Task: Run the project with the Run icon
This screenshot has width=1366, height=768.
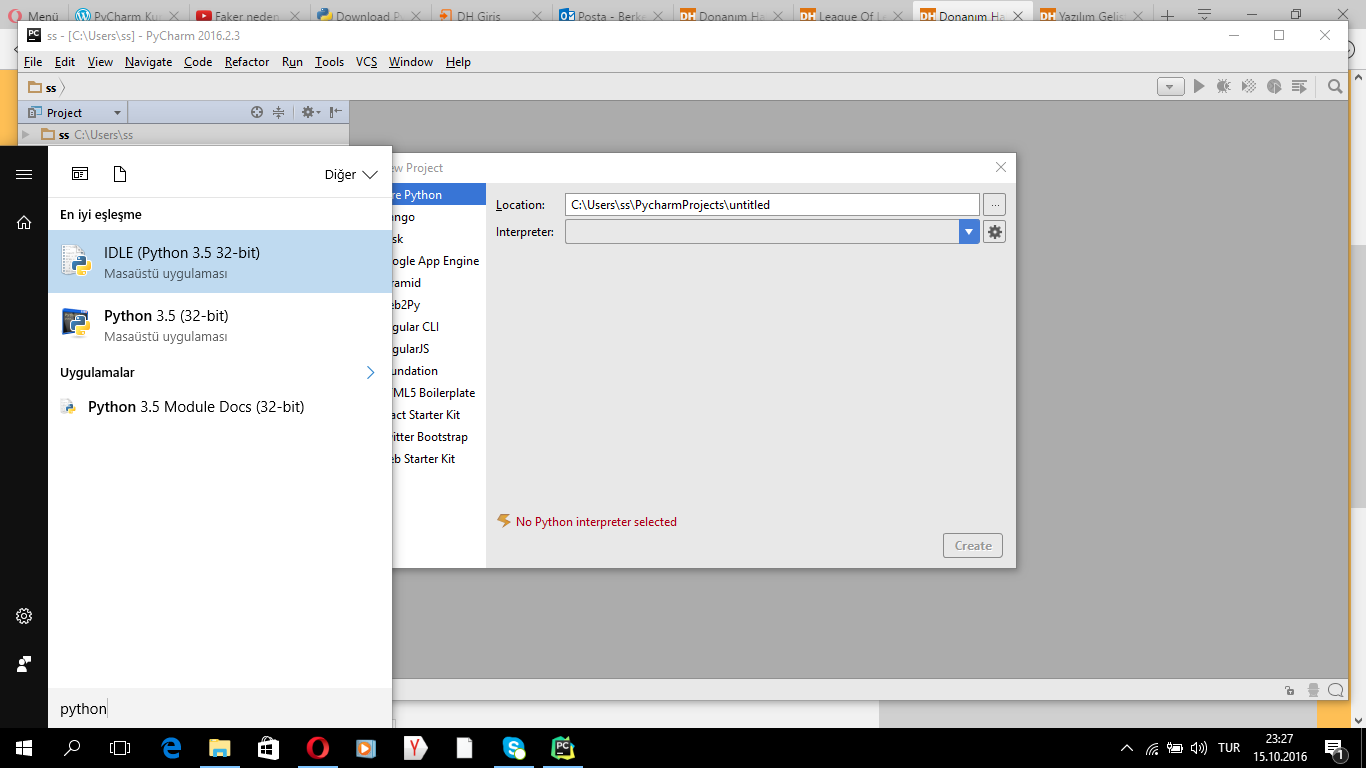Action: 1199,87
